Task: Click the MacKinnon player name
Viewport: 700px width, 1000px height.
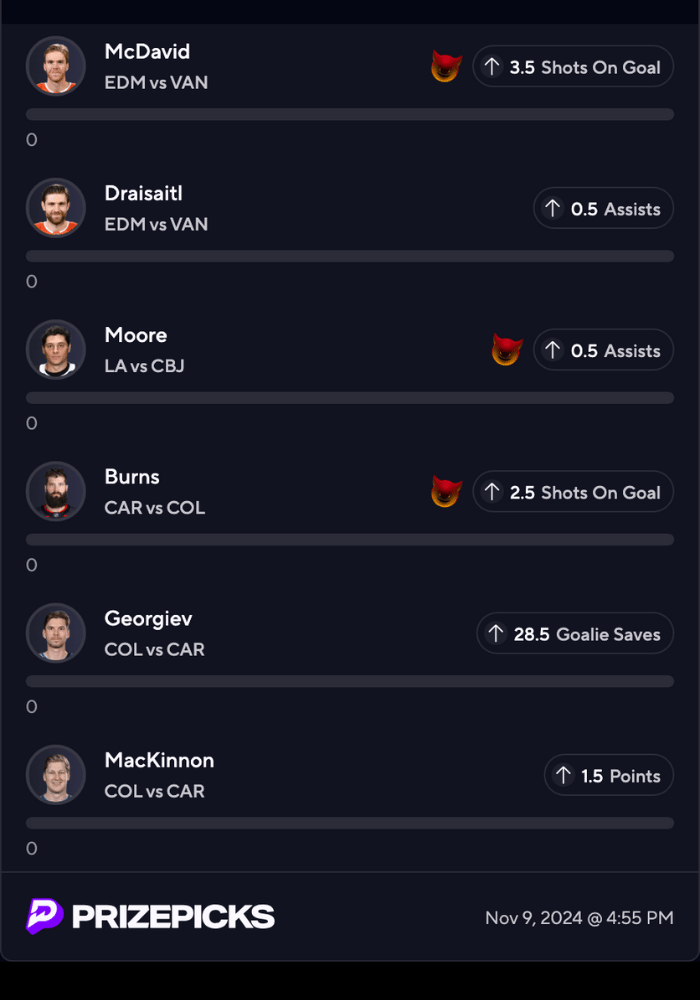Action: [159, 761]
